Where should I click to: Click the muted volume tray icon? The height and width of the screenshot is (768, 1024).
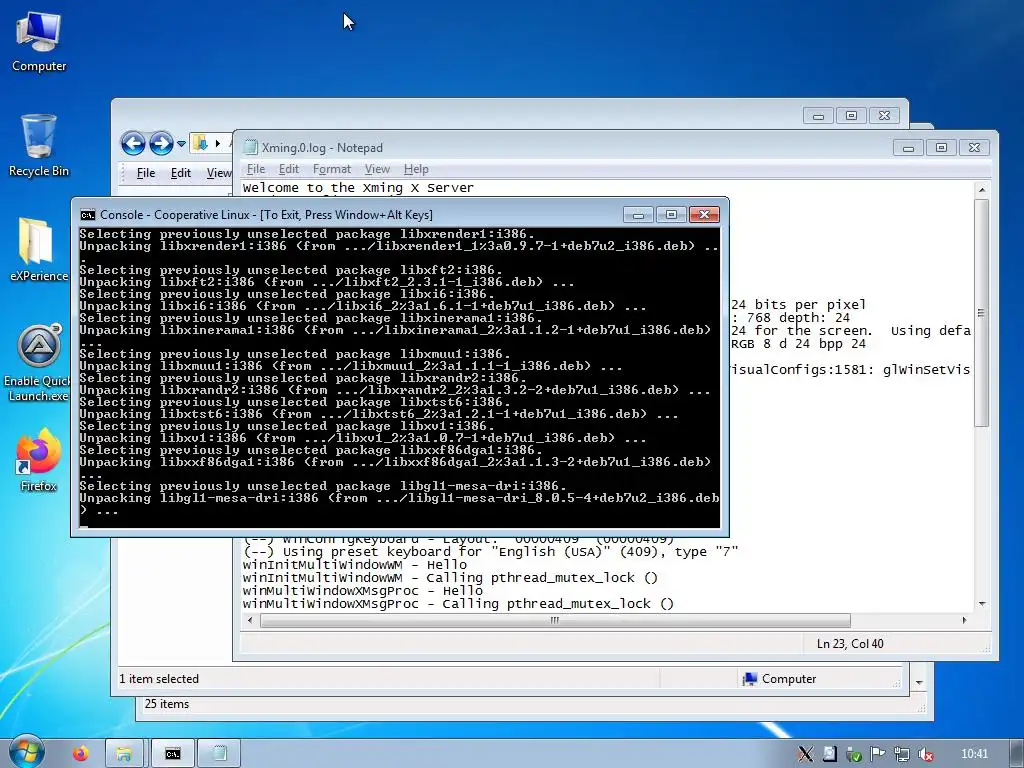925,754
